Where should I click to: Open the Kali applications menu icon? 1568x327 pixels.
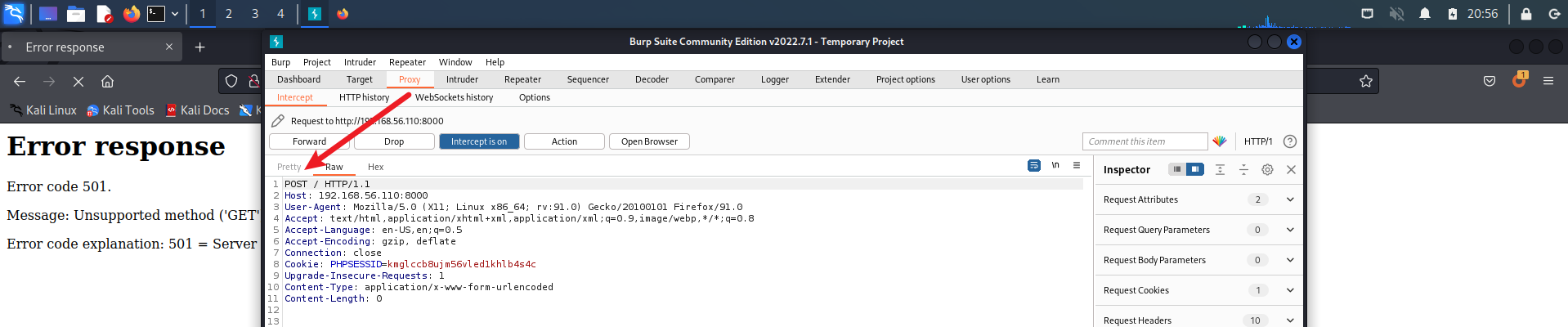click(14, 14)
